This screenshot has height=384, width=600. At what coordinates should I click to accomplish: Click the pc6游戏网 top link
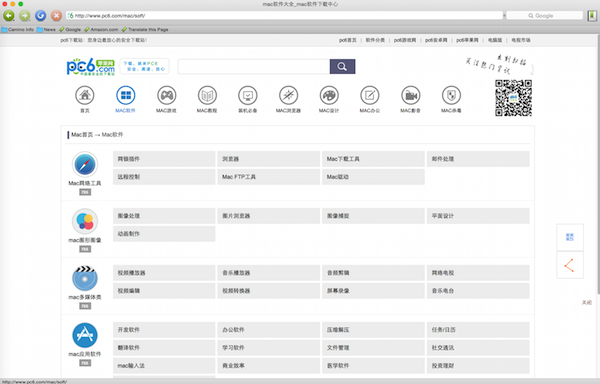[405, 40]
